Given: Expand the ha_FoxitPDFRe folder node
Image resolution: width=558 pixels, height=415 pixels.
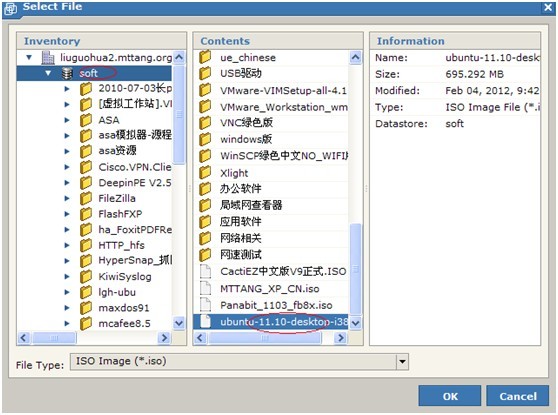Looking at the screenshot, I should [x=67, y=230].
